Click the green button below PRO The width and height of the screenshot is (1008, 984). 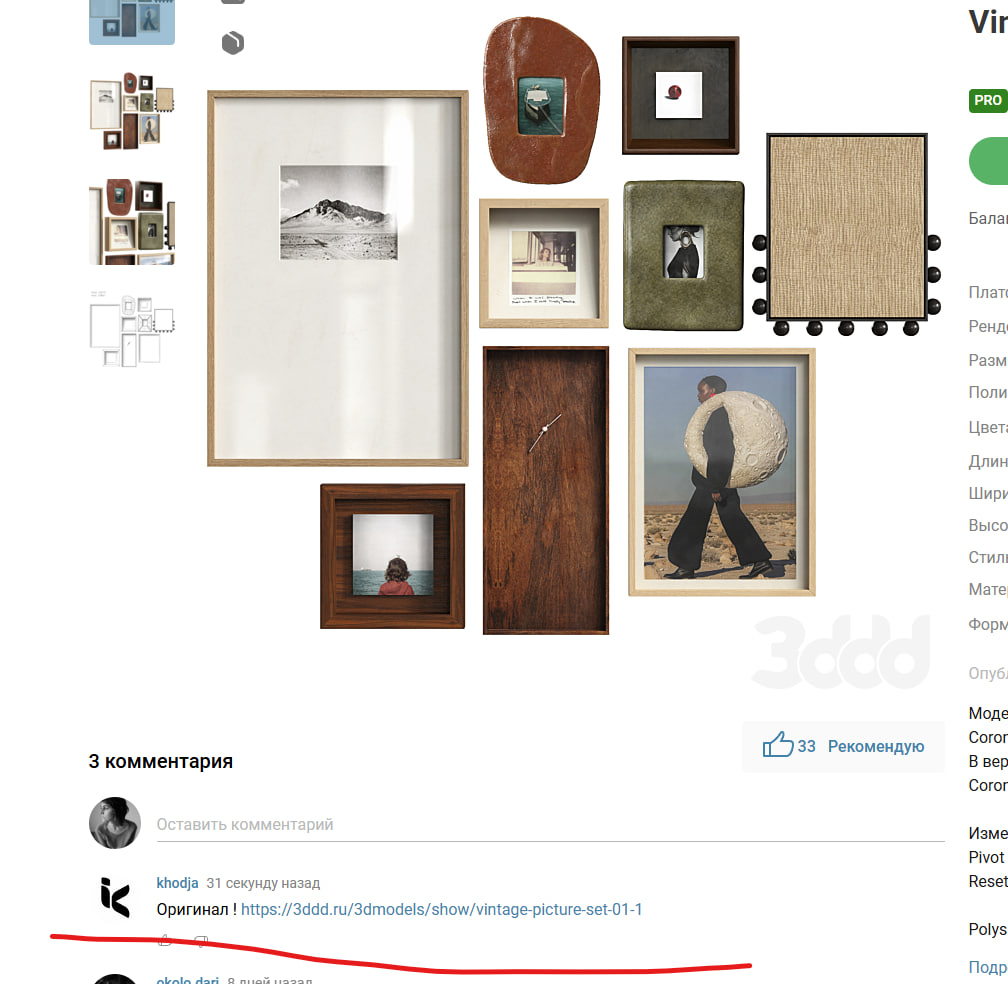point(988,161)
